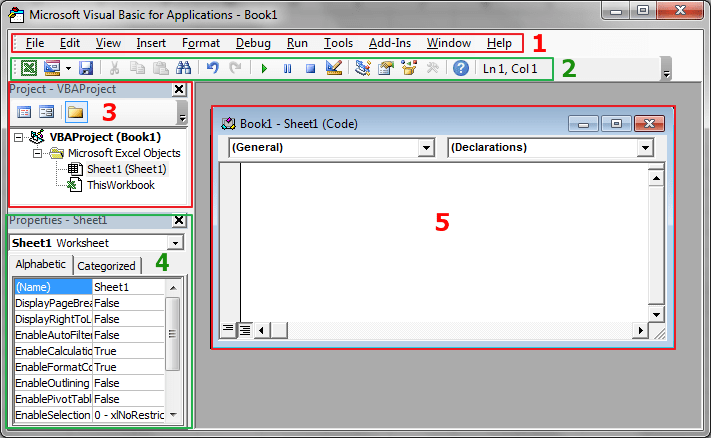Run the macro with the green play icon
This screenshot has height=438, width=711.
click(264, 69)
